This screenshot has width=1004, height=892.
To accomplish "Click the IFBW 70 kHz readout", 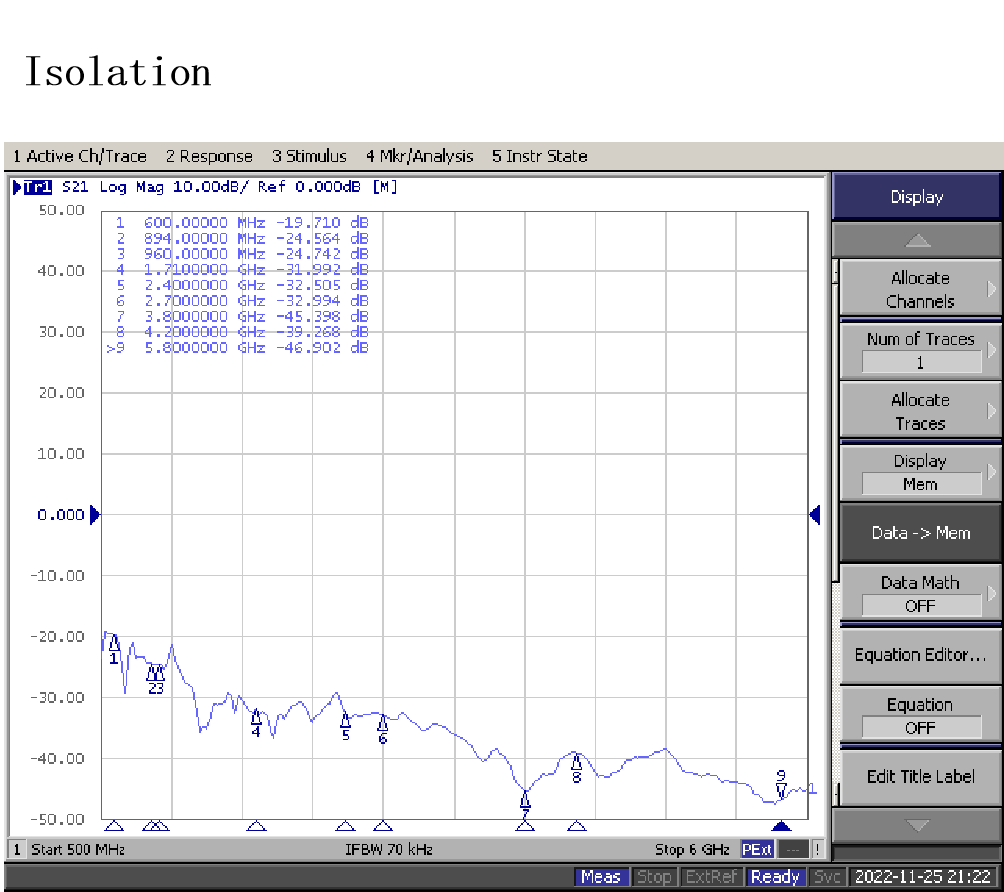I will pyautogui.click(x=389, y=850).
